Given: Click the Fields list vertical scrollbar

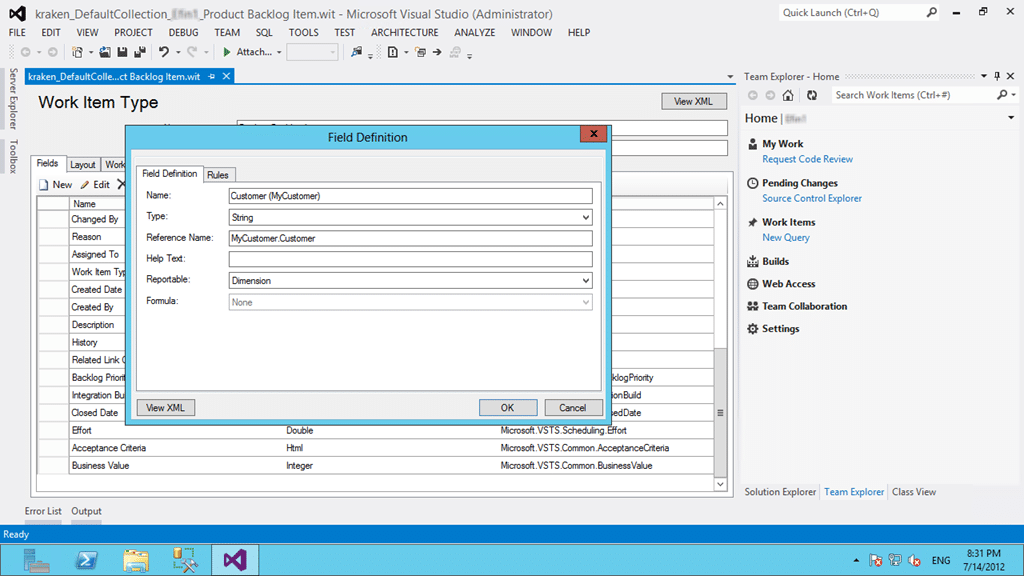Looking at the screenshot, I should (720, 344).
